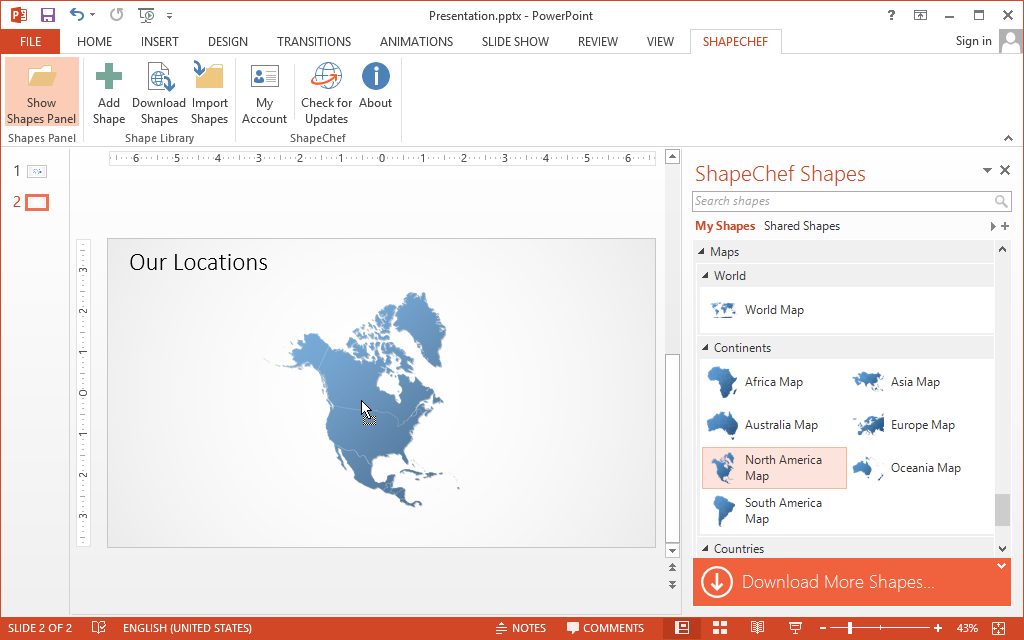Start Slide Show from status bar

[x=795, y=628]
